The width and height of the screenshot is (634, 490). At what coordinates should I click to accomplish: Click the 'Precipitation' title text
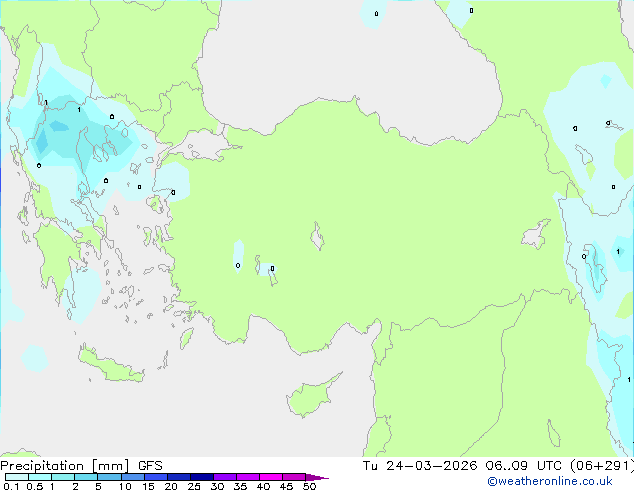coord(42,466)
